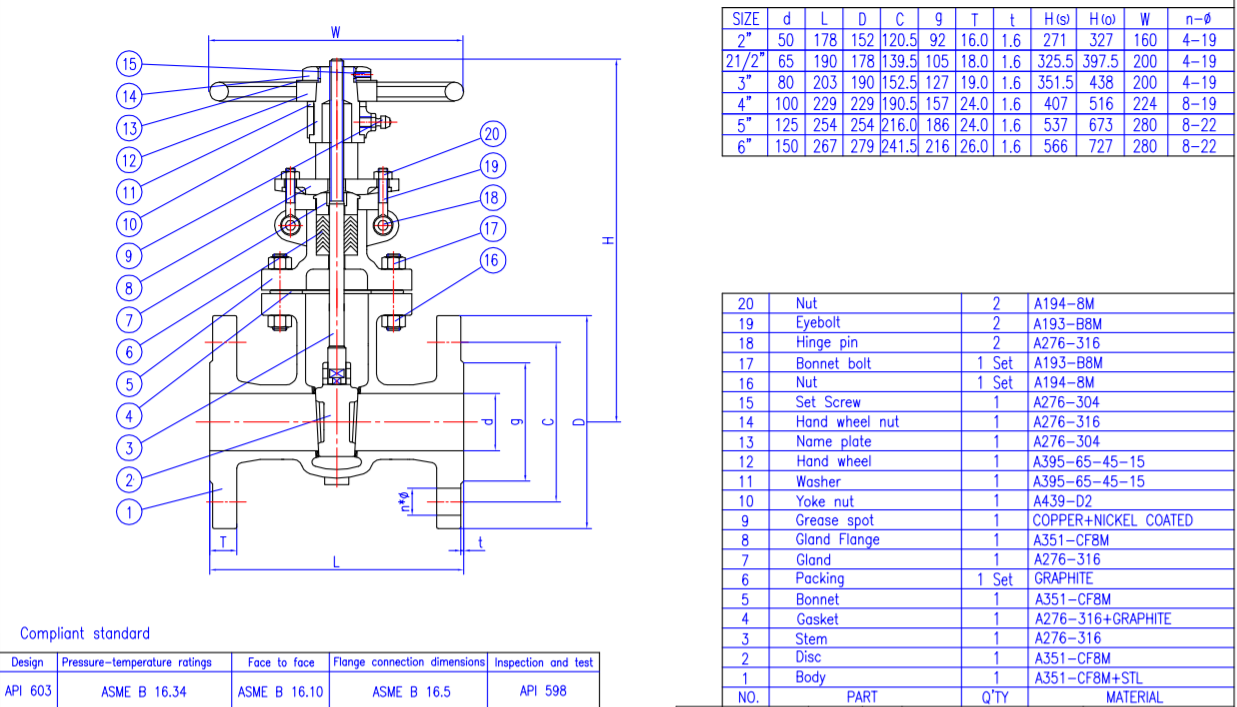1237x707 pixels.
Task: Click the numbered balloon 20 near the eyebolt
Action: pyautogui.click(x=490, y=134)
